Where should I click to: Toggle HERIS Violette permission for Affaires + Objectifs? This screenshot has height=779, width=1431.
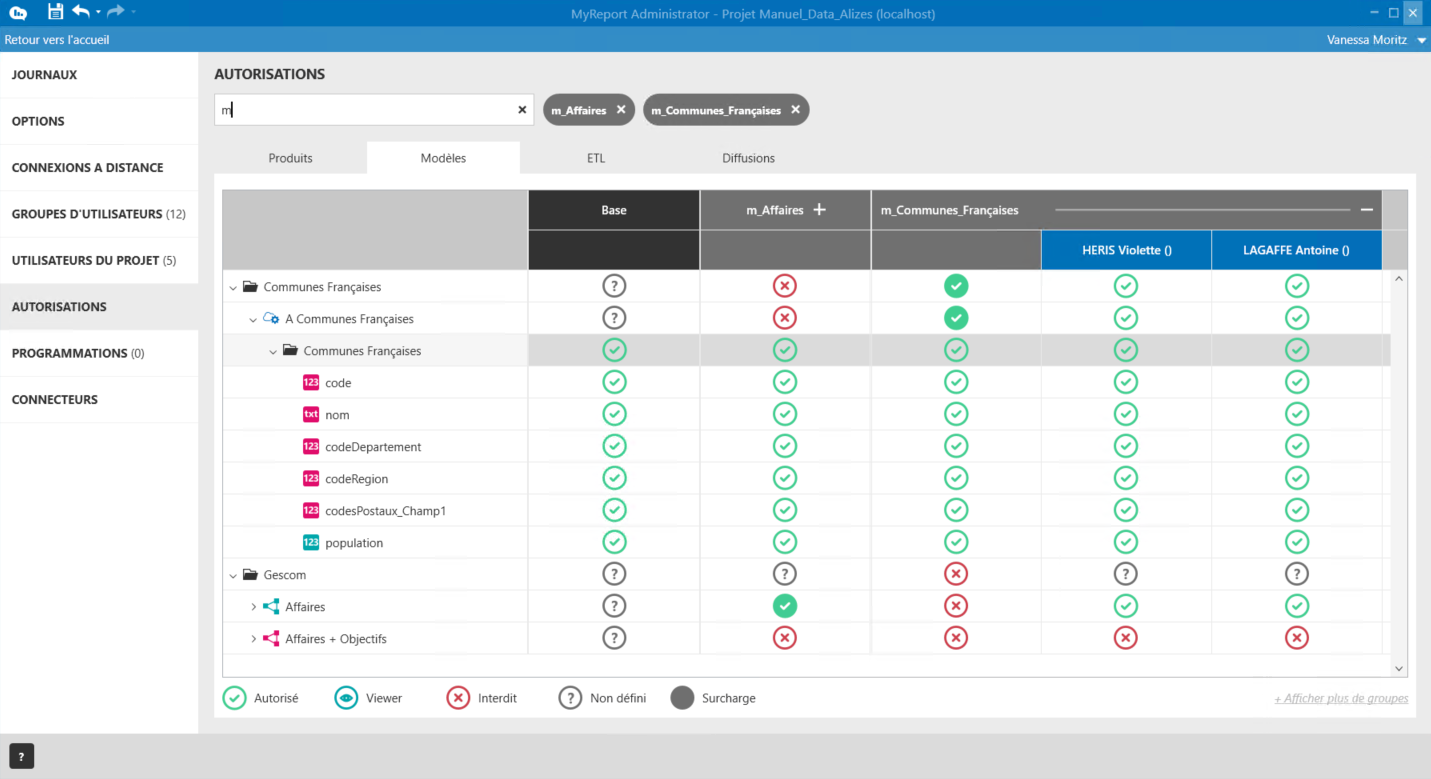tap(1126, 639)
